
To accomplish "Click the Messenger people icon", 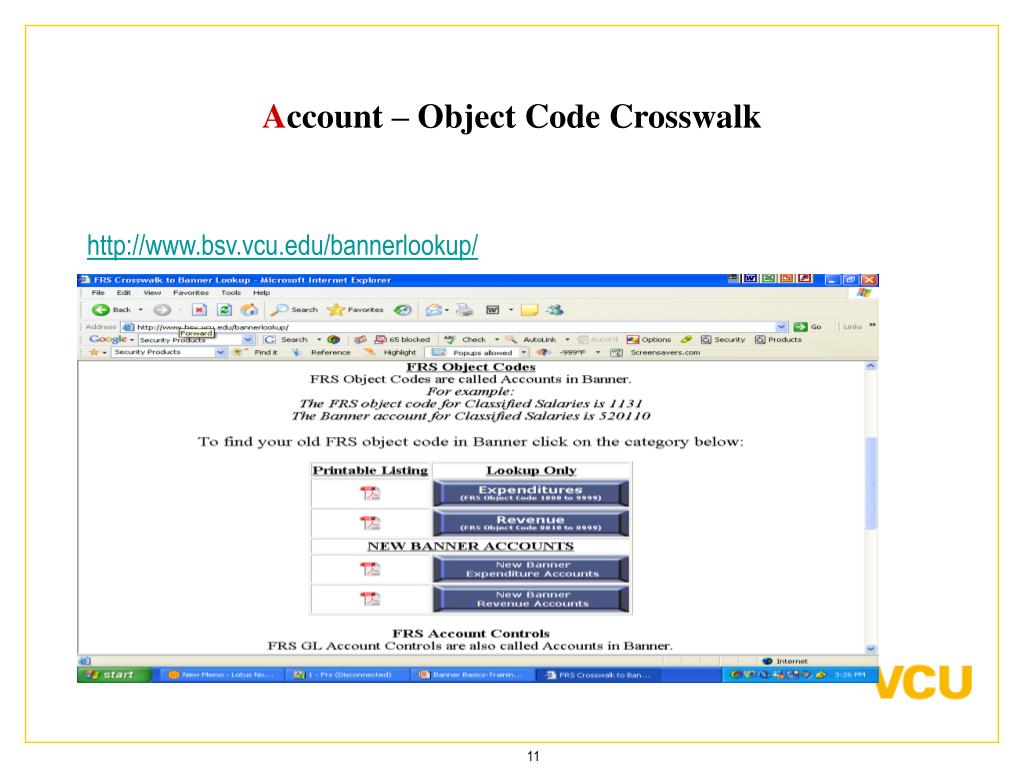I will pos(555,310).
